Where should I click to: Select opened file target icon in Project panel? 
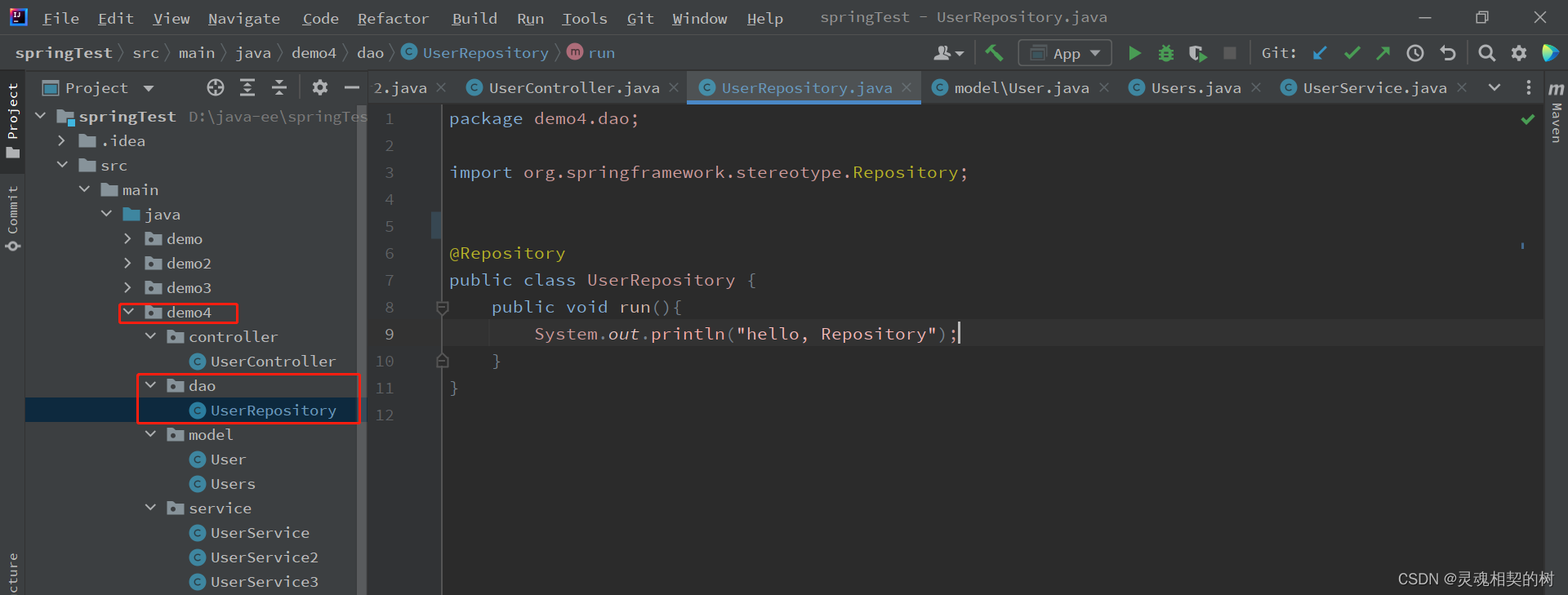pos(216,87)
